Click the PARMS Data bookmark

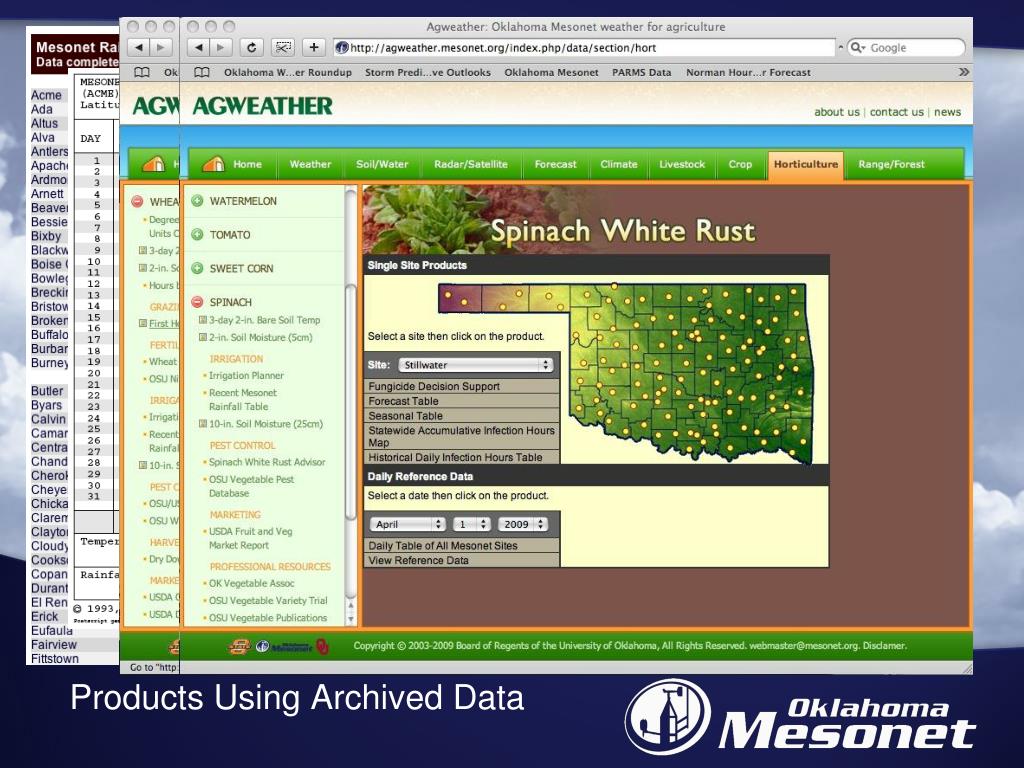(x=641, y=72)
